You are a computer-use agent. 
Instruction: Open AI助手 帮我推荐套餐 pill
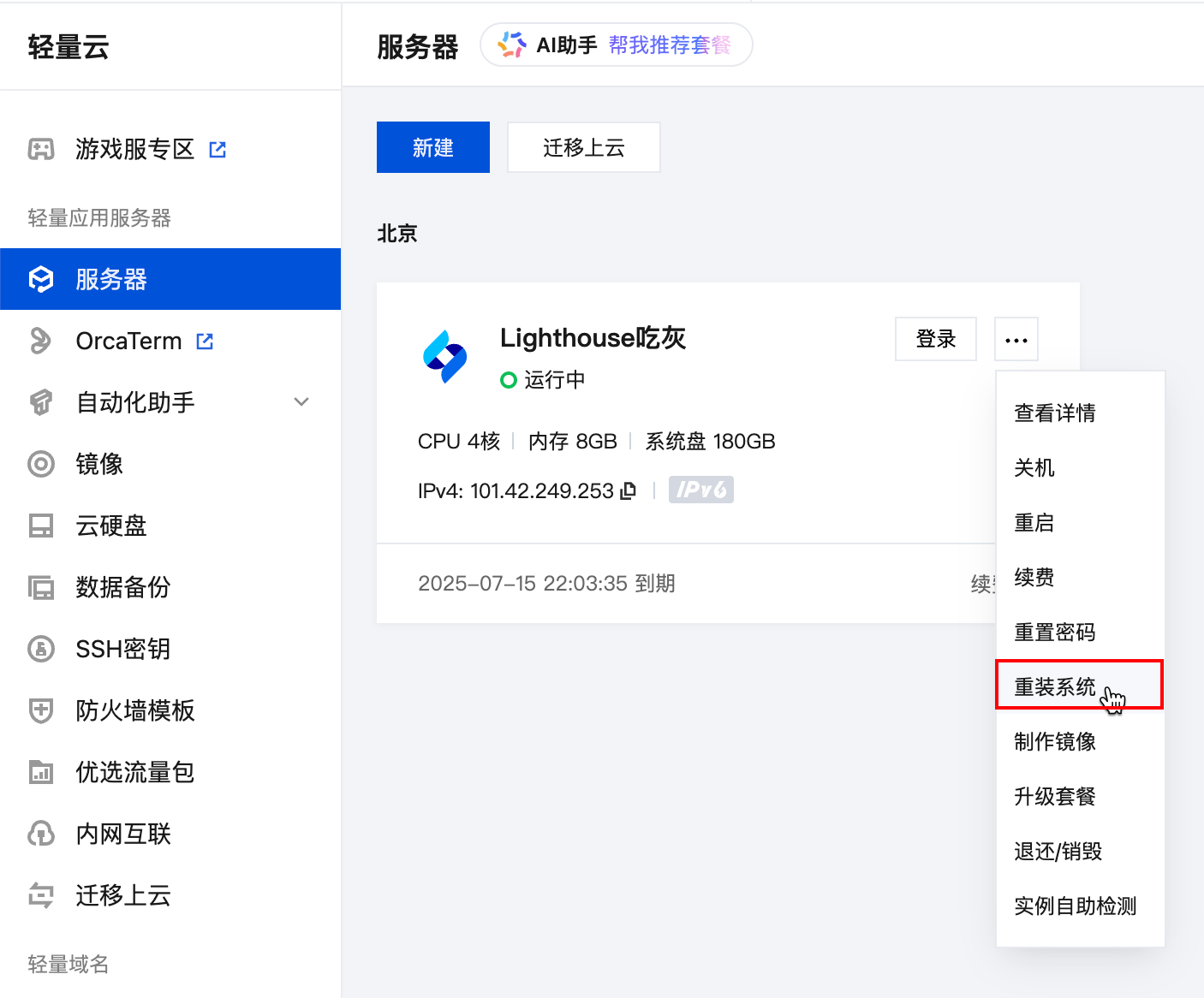(617, 45)
